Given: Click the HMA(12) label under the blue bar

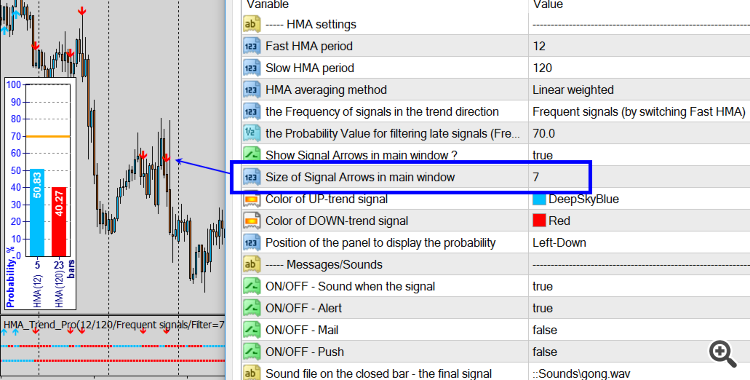Looking at the screenshot, I should [38, 290].
